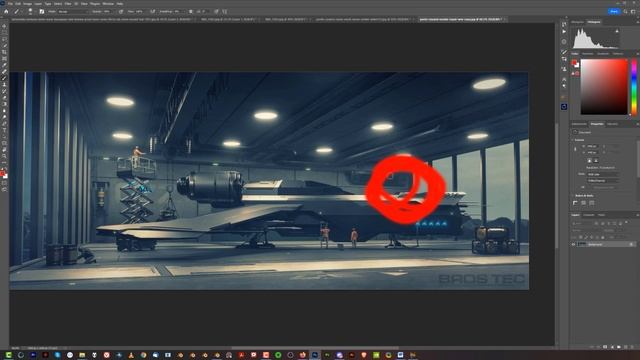Select the Eyedropper tool
This screenshot has height=360, width=640.
tap(4, 65)
